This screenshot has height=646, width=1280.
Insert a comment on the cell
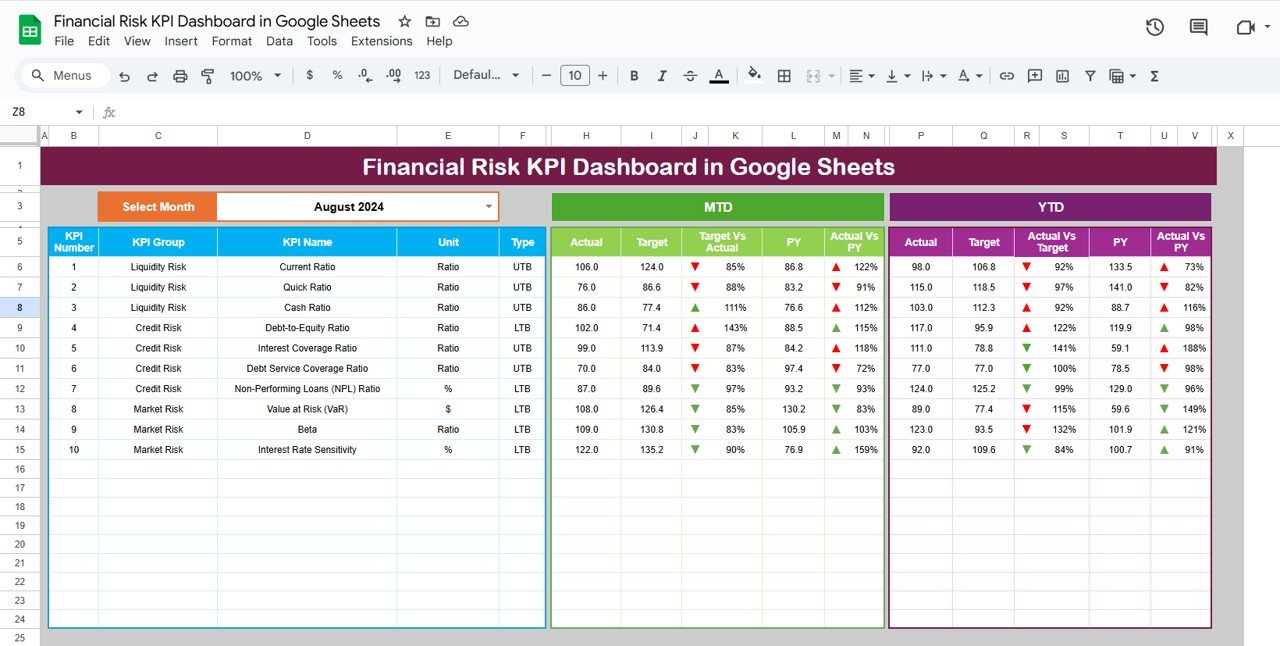(x=1035, y=75)
